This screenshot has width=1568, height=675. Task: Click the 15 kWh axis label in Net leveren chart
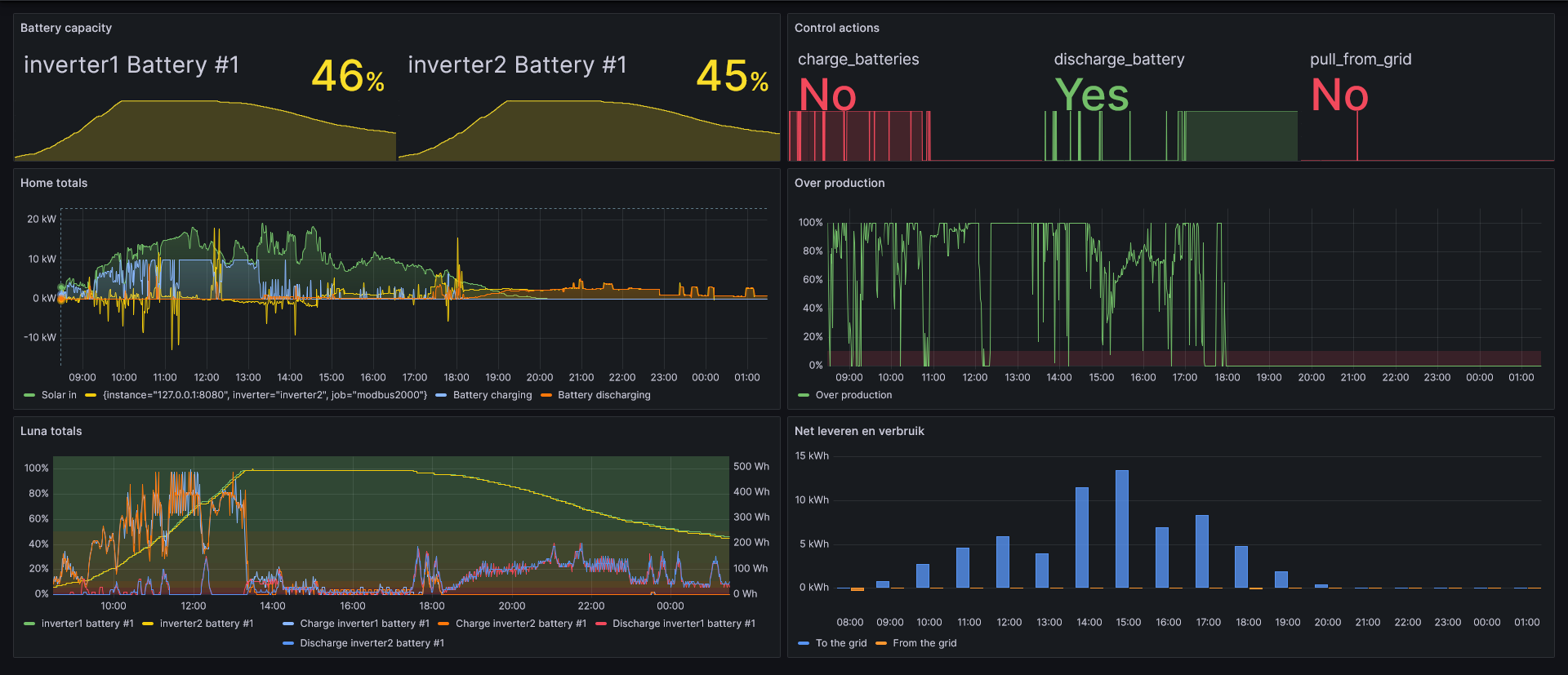tap(812, 455)
